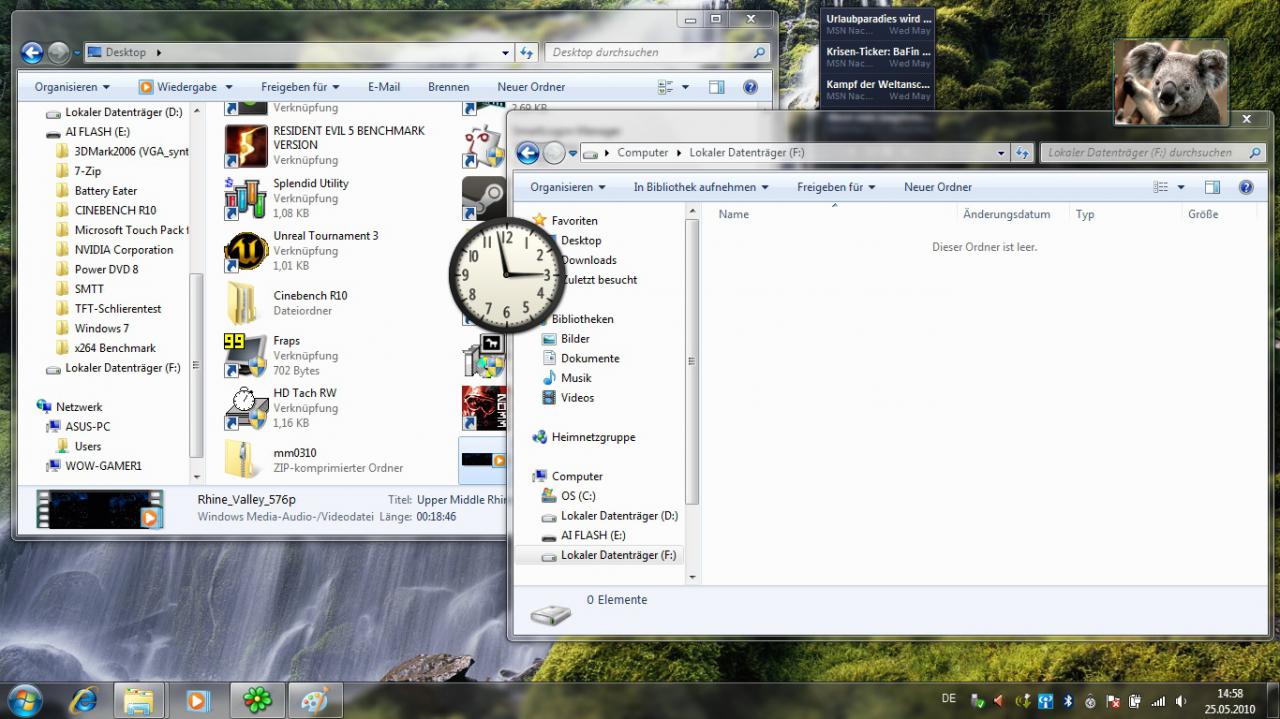The height and width of the screenshot is (719, 1280).
Task: Select the Unreal Tournament 3 icon
Action: (x=245, y=251)
